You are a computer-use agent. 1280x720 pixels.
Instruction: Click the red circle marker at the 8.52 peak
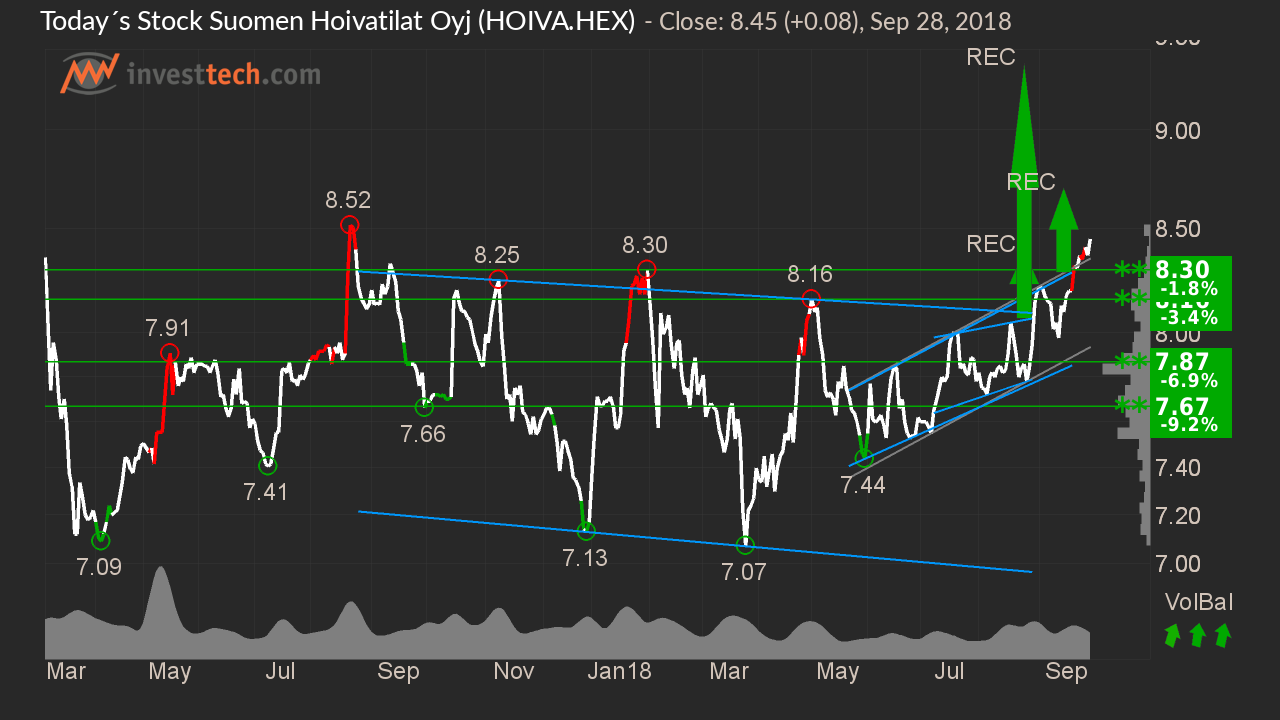pyautogui.click(x=349, y=225)
